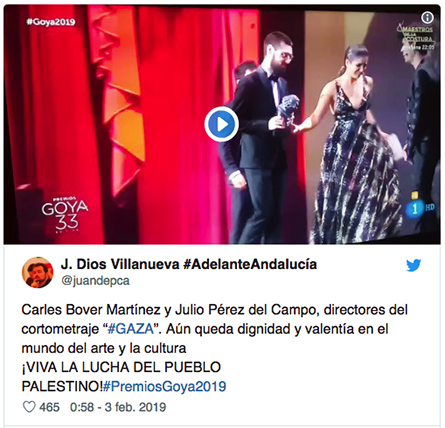Screen dimensions: 445x428
Task: Open the @juandepca handle link
Action: point(95,280)
